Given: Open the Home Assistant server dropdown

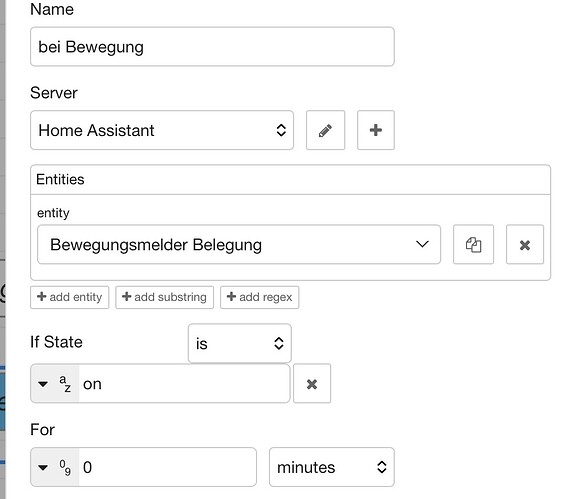Looking at the screenshot, I should click(162, 130).
